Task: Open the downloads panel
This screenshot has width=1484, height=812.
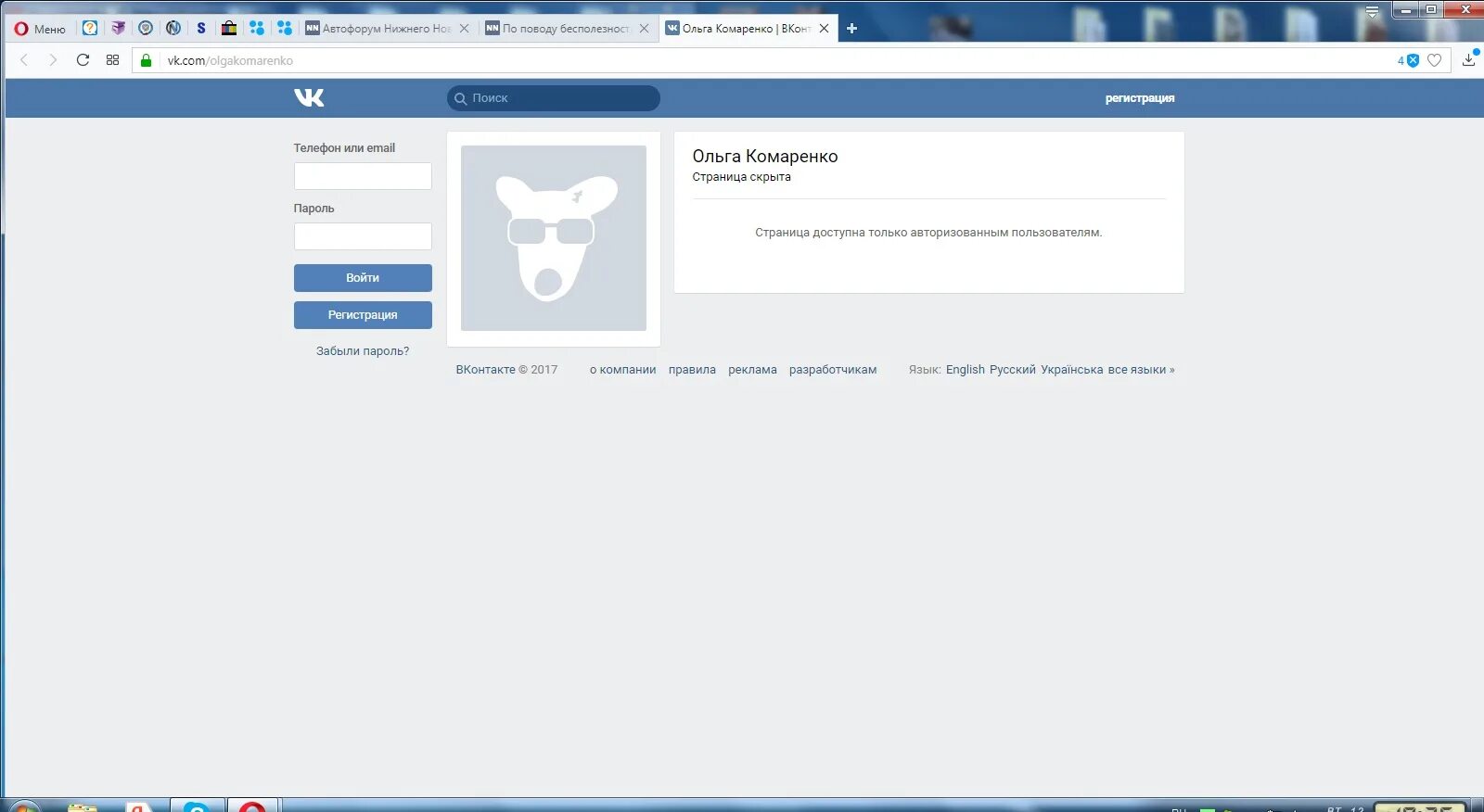Action: [1469, 59]
